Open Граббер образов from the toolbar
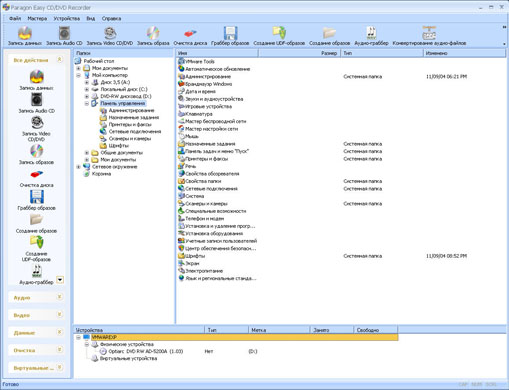This screenshot has height=390, width=509. [230, 36]
